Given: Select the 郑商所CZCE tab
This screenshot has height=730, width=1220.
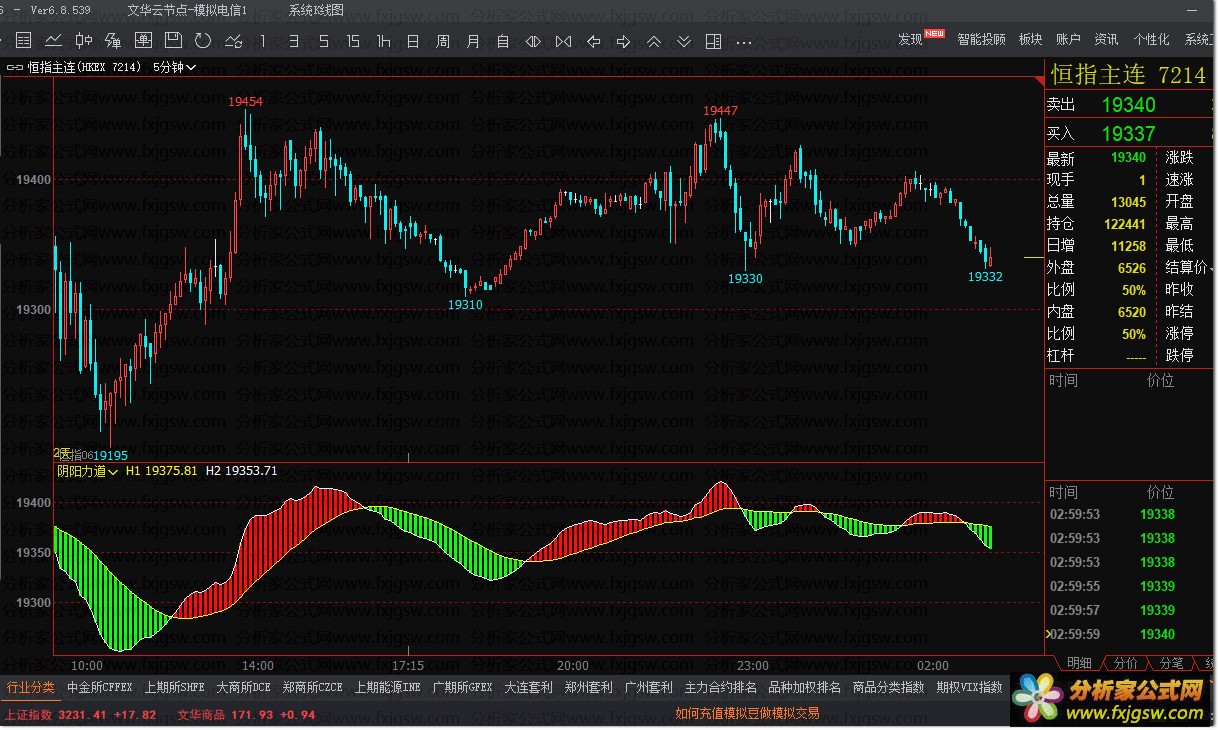Looking at the screenshot, I should coord(313,687).
